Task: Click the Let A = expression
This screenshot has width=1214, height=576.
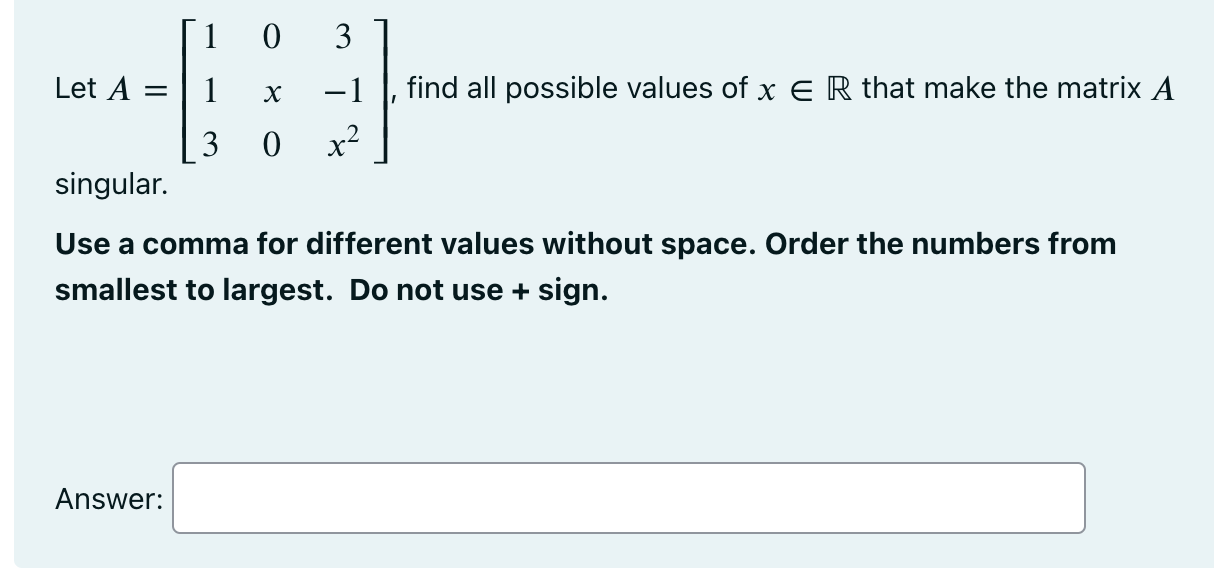Action: [x=110, y=90]
